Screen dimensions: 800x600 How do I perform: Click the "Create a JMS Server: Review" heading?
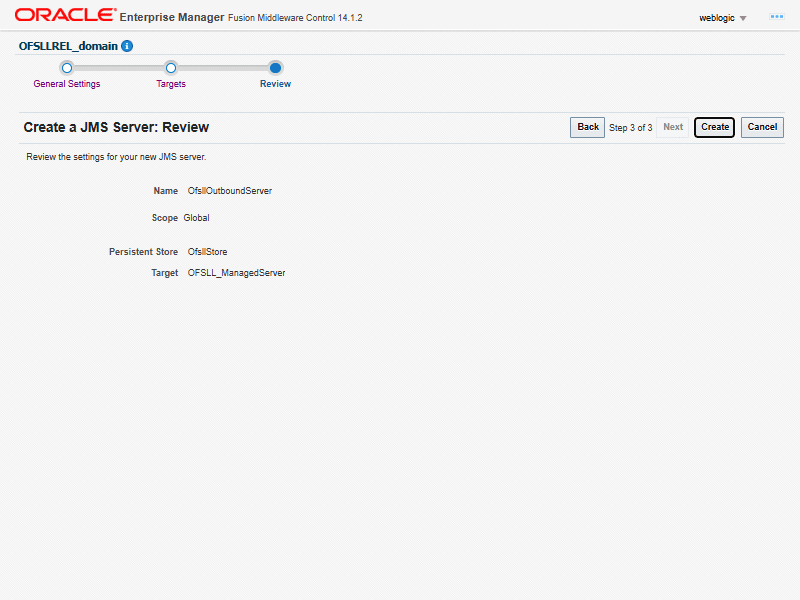click(x=116, y=127)
